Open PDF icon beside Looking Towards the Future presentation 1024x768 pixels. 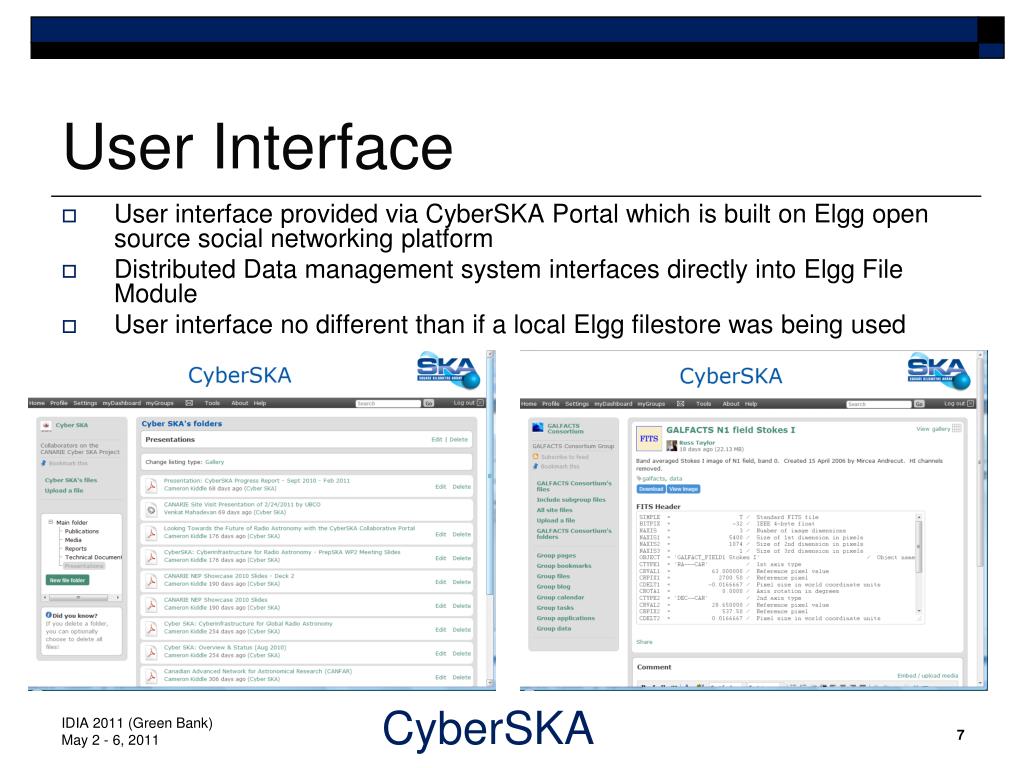151,533
